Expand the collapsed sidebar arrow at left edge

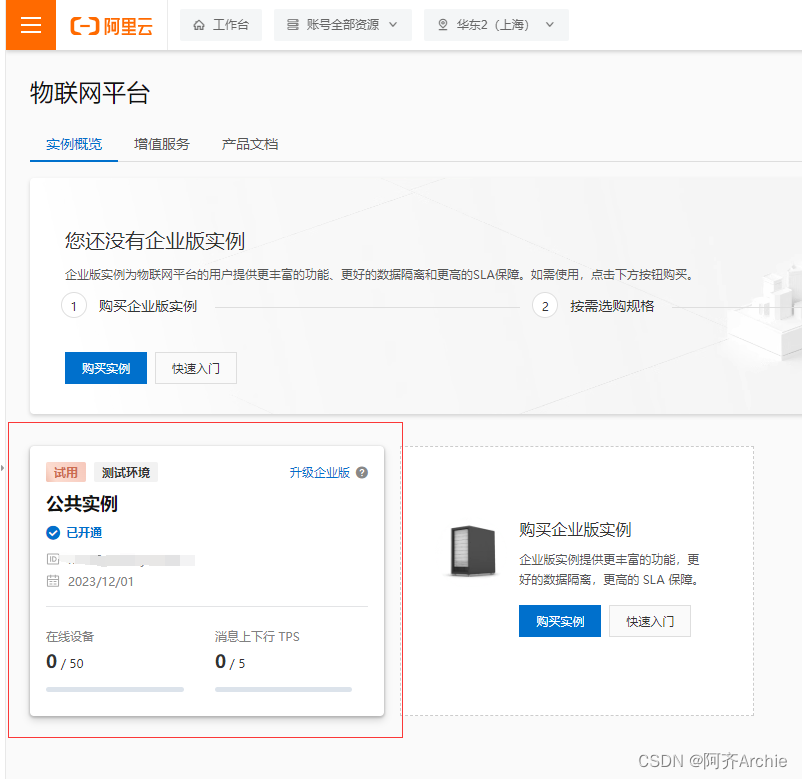3,468
